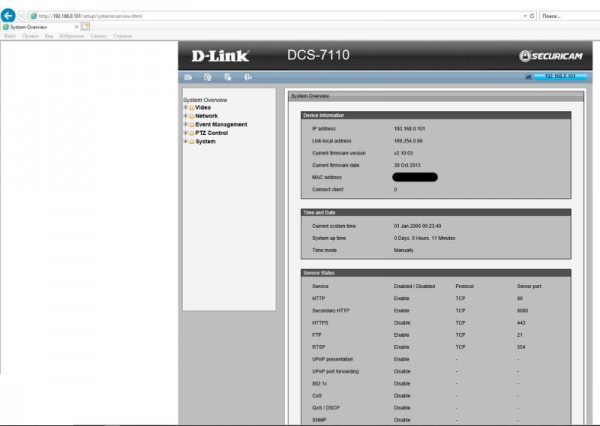Select the System Overview browser tab
This screenshot has width=600, height=426.
(x=38, y=27)
